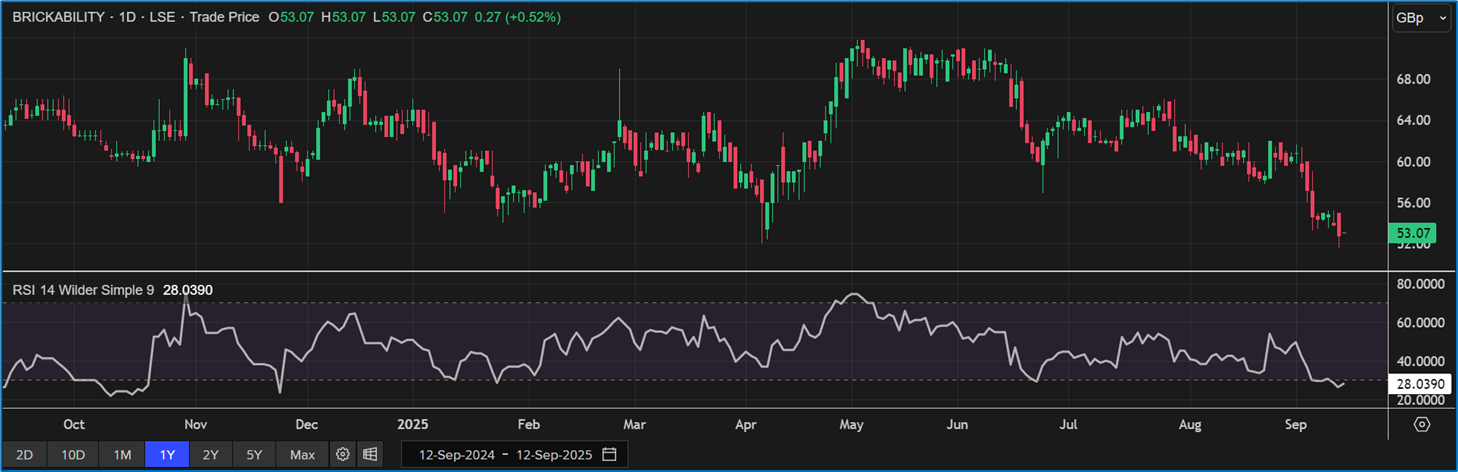
Task: Select the 1M range button
Action: (122, 455)
